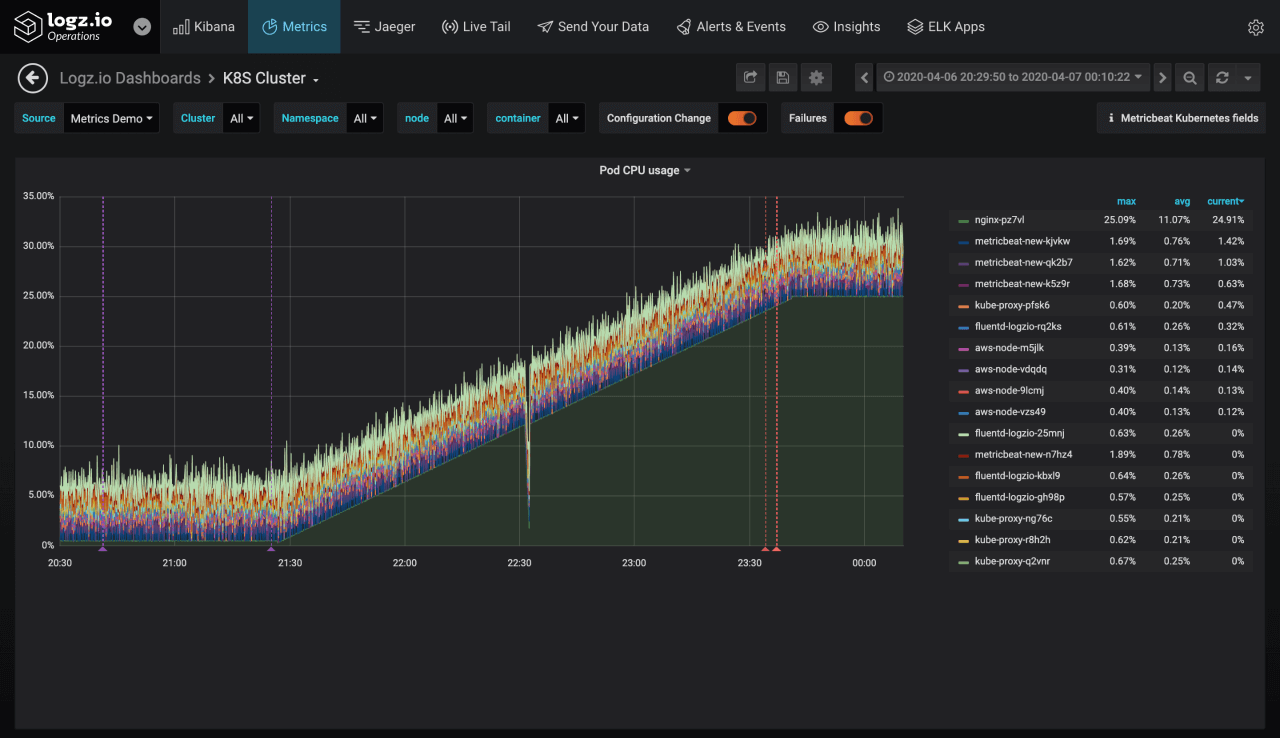1280x738 pixels.
Task: Toggle fluentd-logzio-rq2ks series in legend
Action: [x=1018, y=327]
